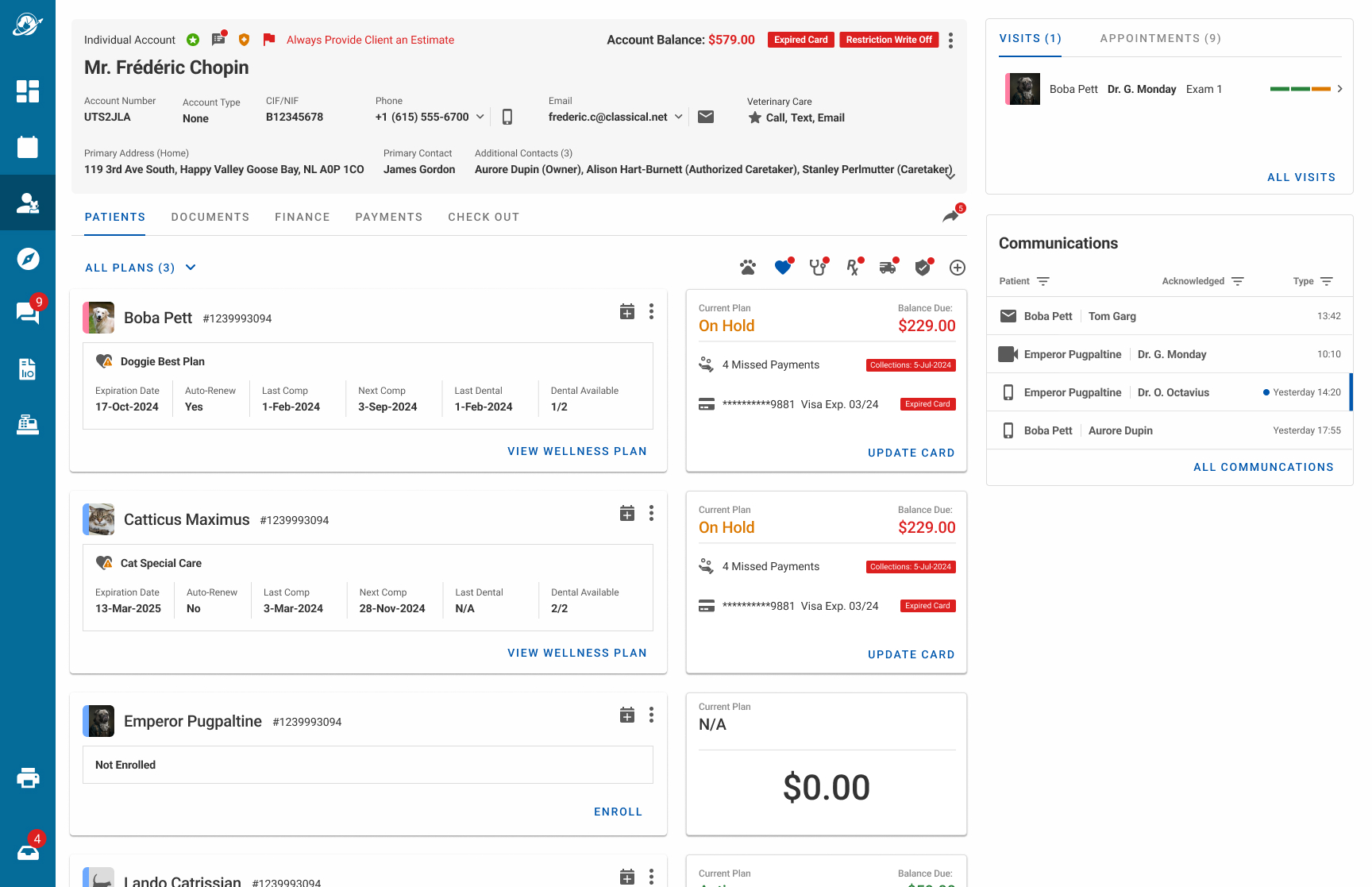Click Enroll for Emperor Pugpaltine
The image size is (1372, 887).
[x=618, y=812]
